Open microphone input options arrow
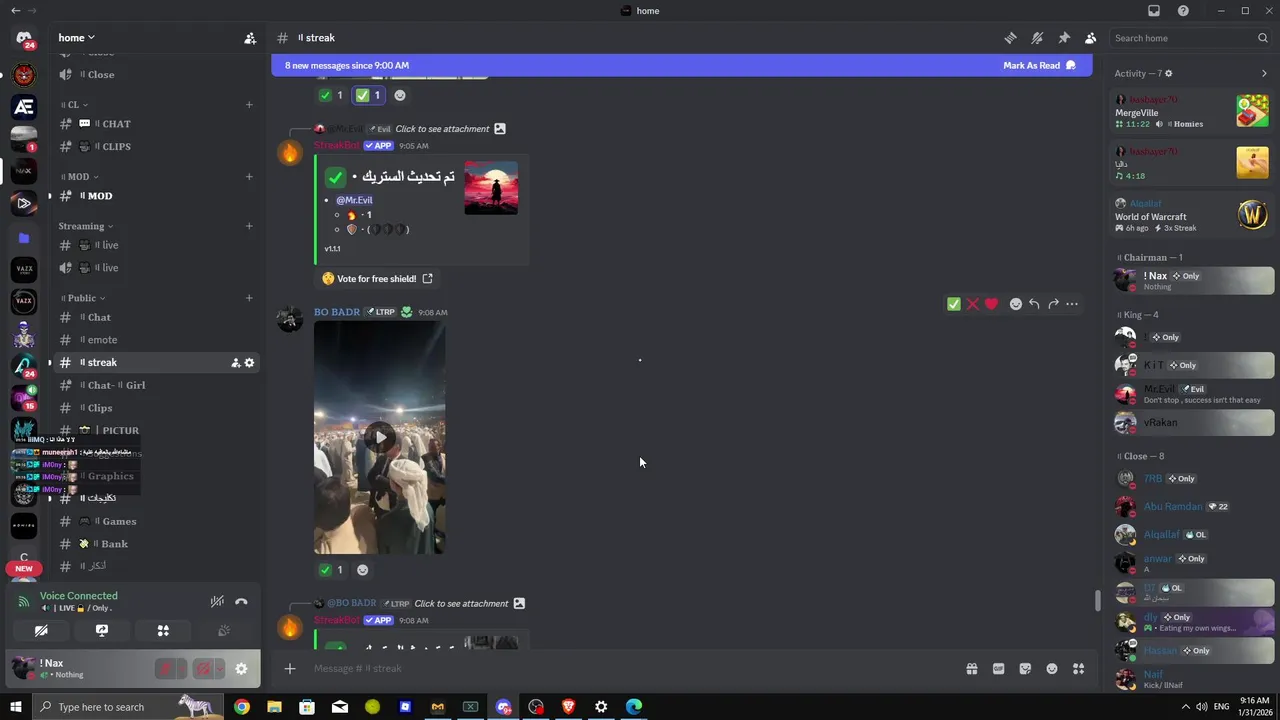The width and height of the screenshot is (1280, 720). [182, 669]
